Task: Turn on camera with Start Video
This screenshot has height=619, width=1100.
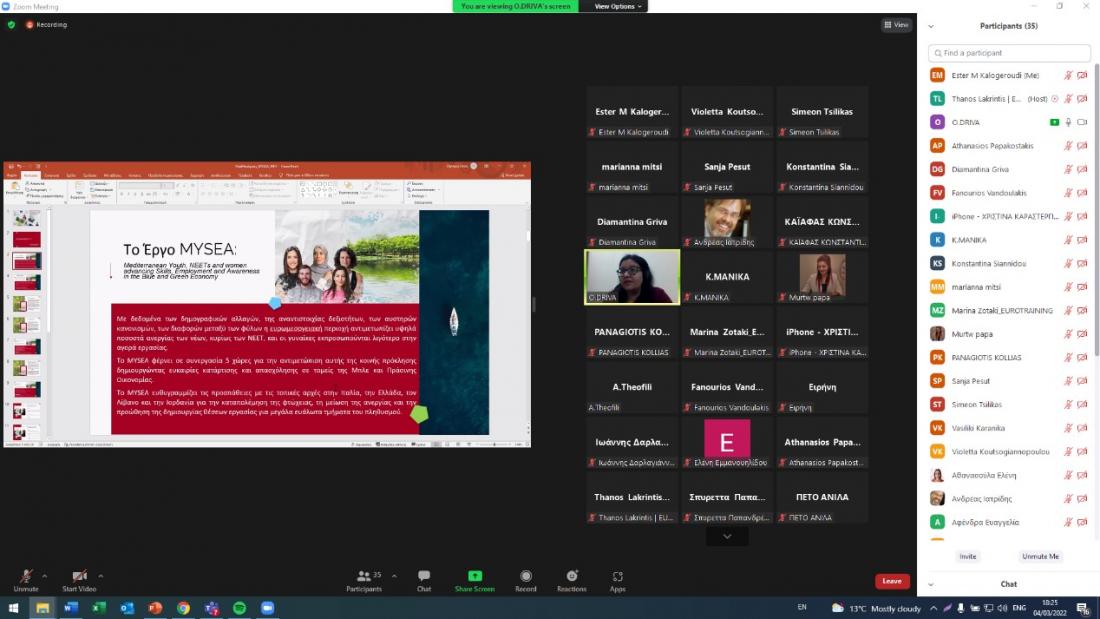Action: tap(78, 577)
